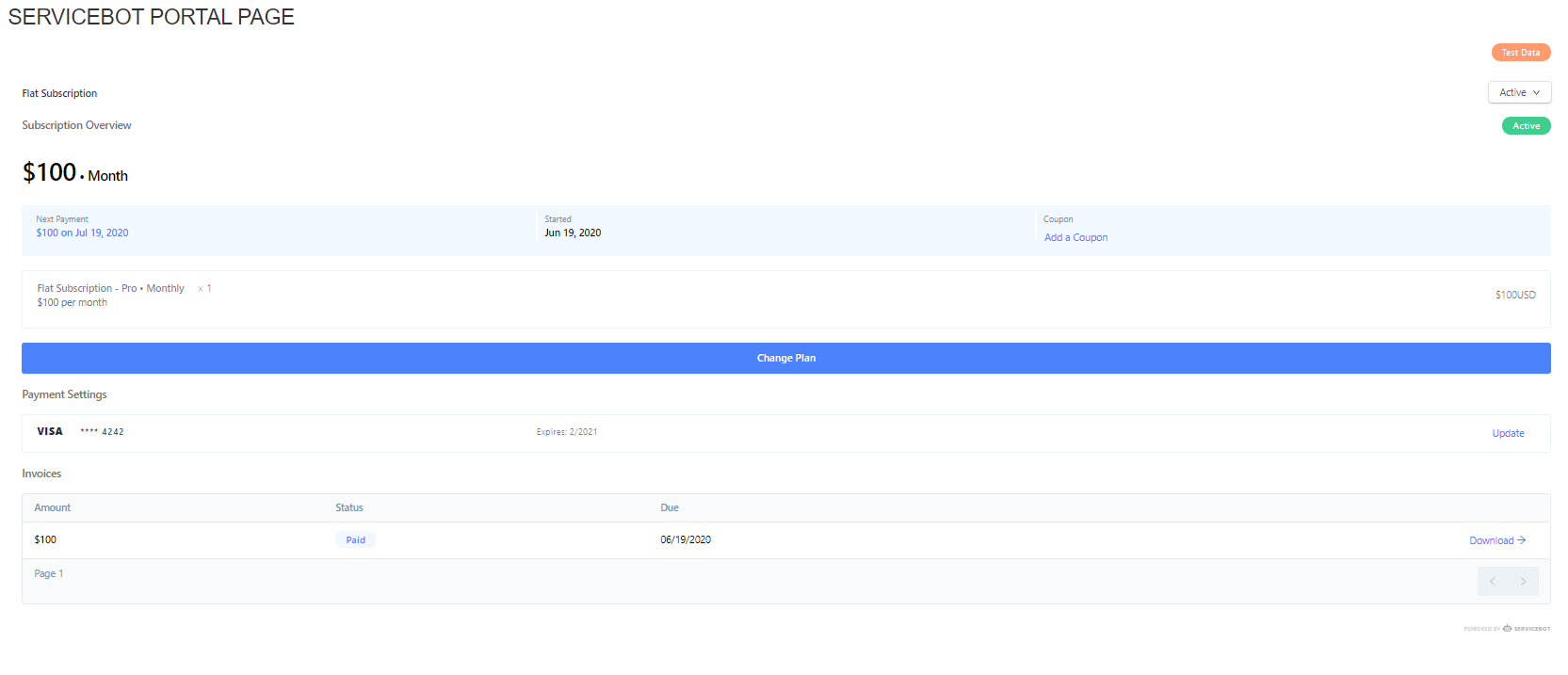Click the orange Test Data badge
The width and height of the screenshot is (1568, 675).
click(x=1520, y=53)
